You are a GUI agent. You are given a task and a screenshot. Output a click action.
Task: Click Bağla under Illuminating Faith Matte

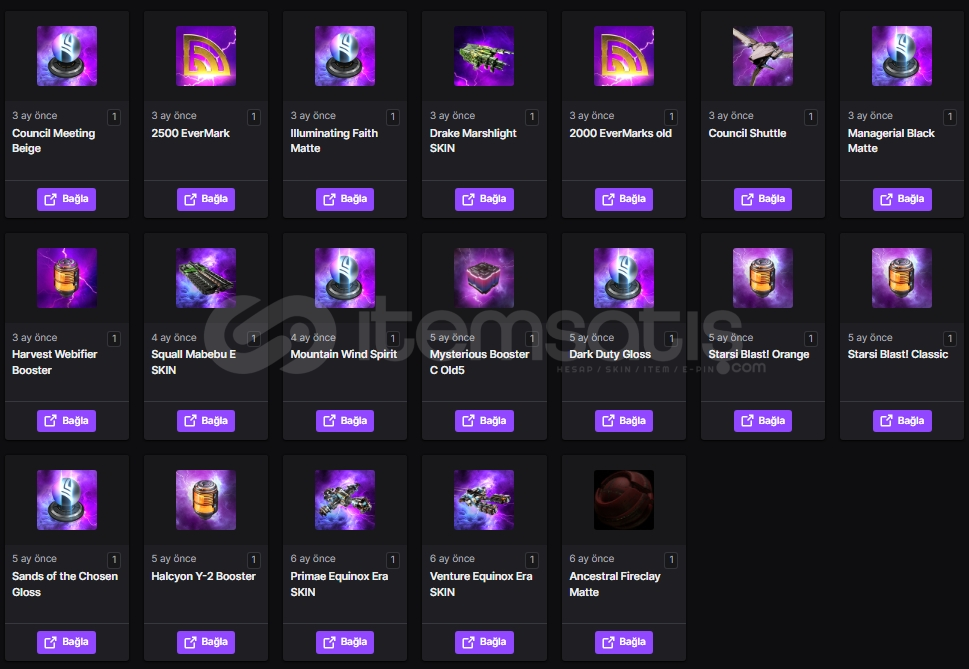click(x=345, y=199)
